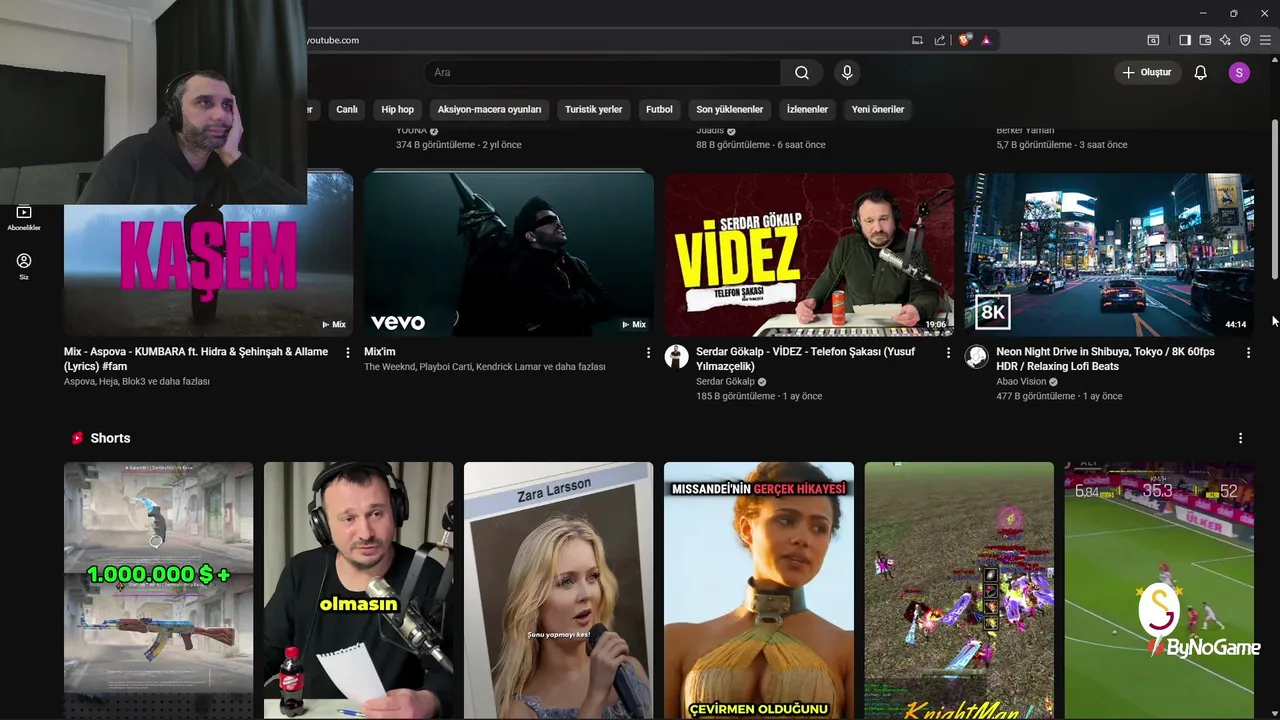Viewport: 1280px width, 720px height.
Task: Open more options for Aspova KUMBARA mix
Action: [x=348, y=353]
